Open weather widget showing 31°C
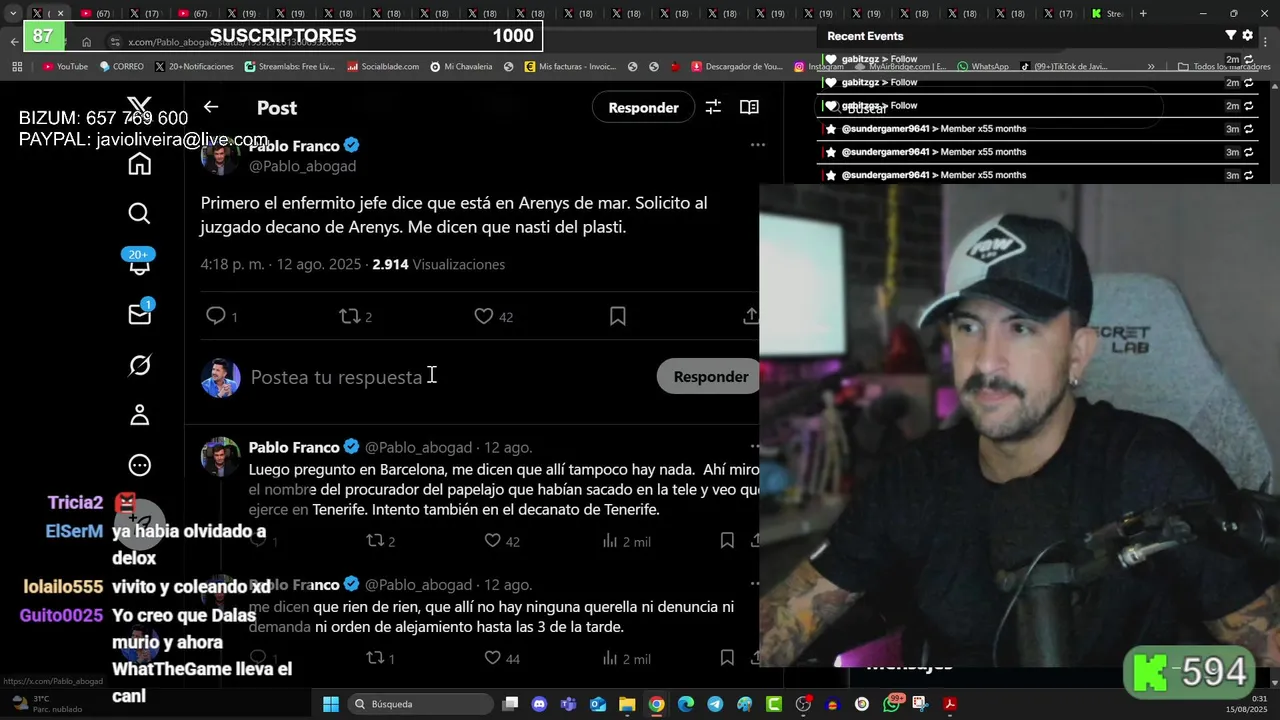The image size is (1280, 720). click(40, 704)
